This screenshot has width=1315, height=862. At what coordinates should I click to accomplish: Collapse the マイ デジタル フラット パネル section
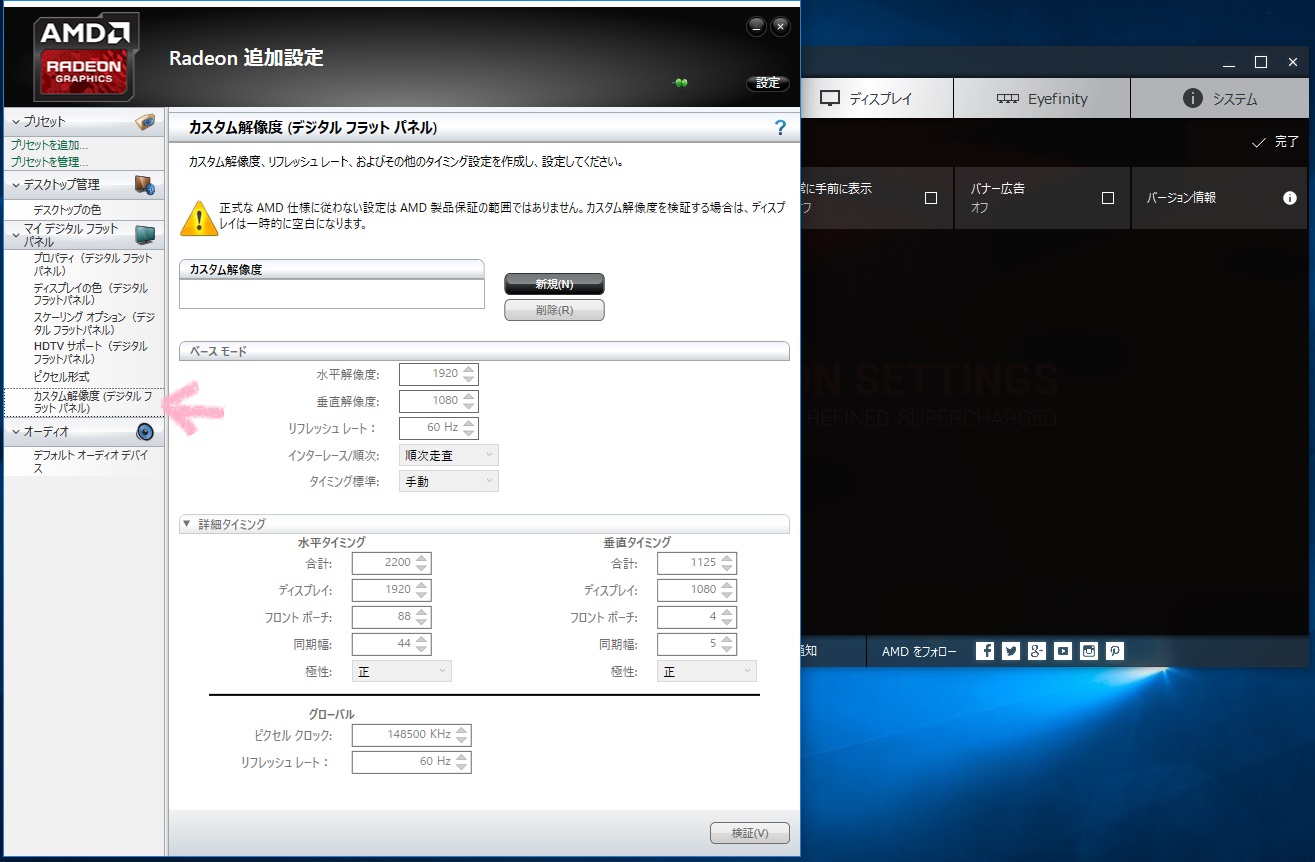click(x=16, y=235)
